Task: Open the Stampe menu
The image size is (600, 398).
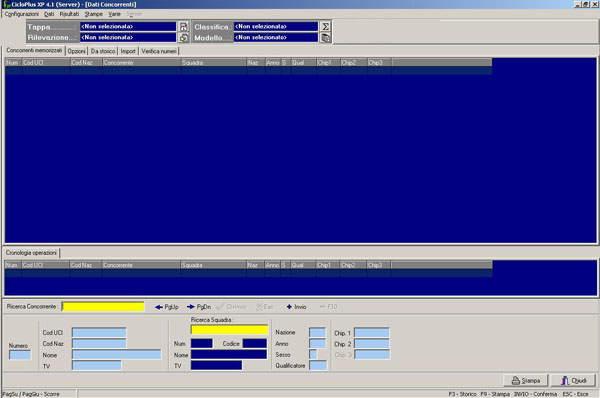Action: click(94, 14)
